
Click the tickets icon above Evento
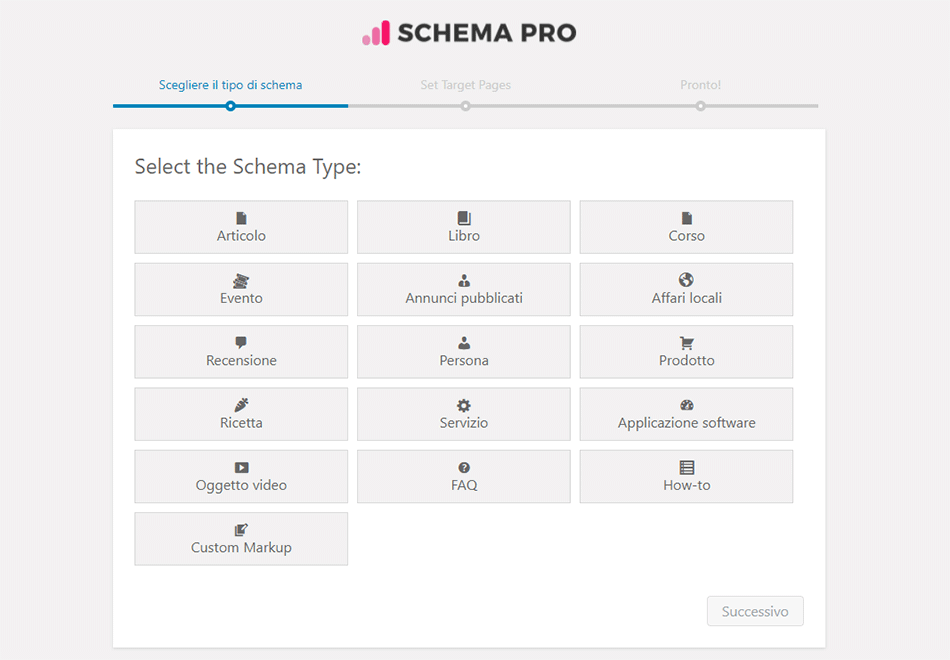(x=241, y=281)
